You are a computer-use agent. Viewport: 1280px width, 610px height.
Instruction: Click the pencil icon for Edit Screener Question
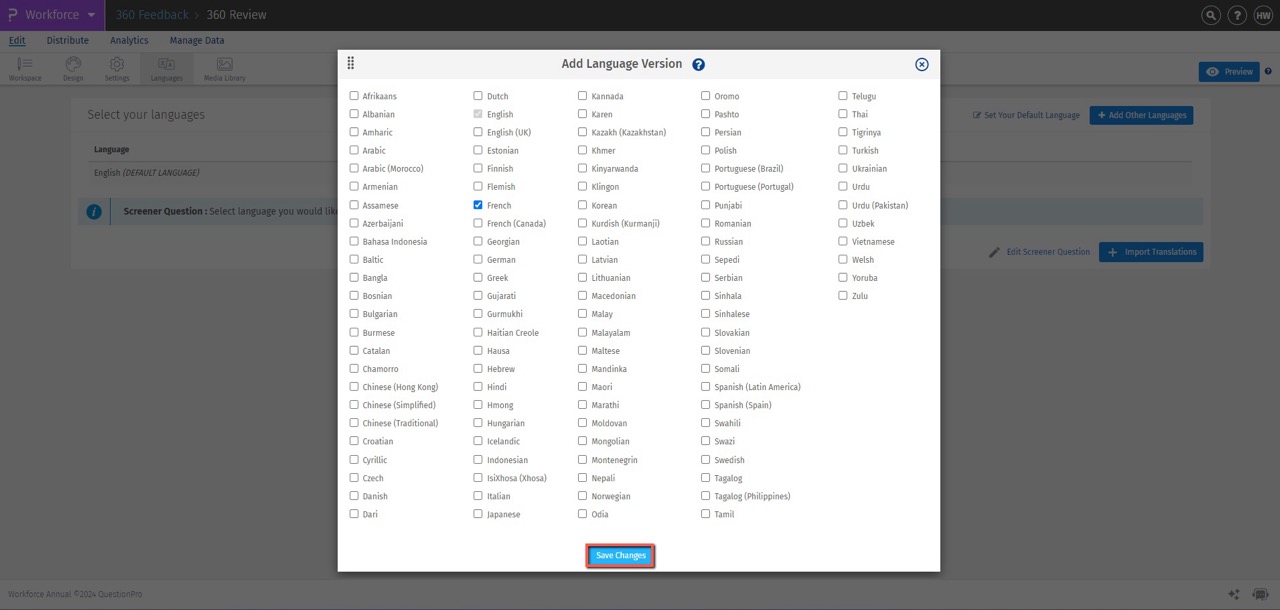(994, 252)
